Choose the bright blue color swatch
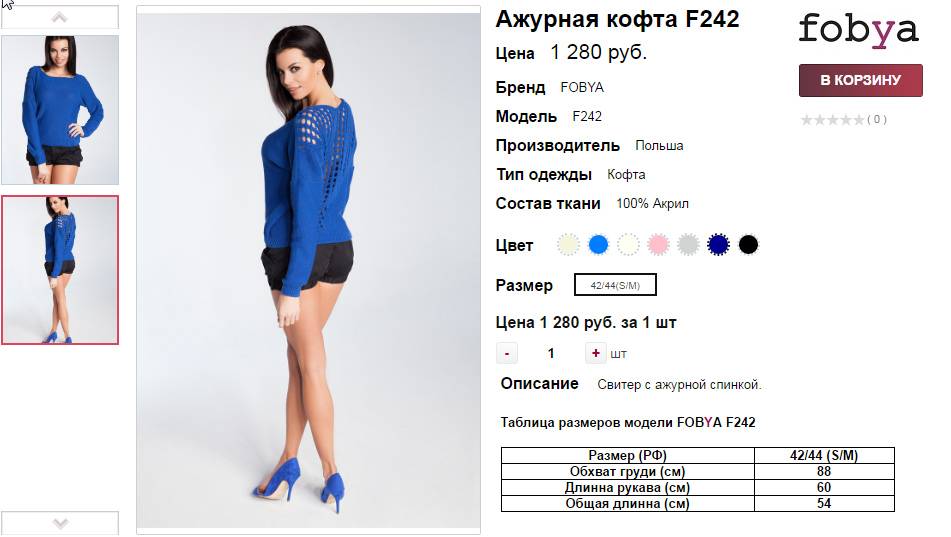The width and height of the screenshot is (951, 537). tap(598, 245)
